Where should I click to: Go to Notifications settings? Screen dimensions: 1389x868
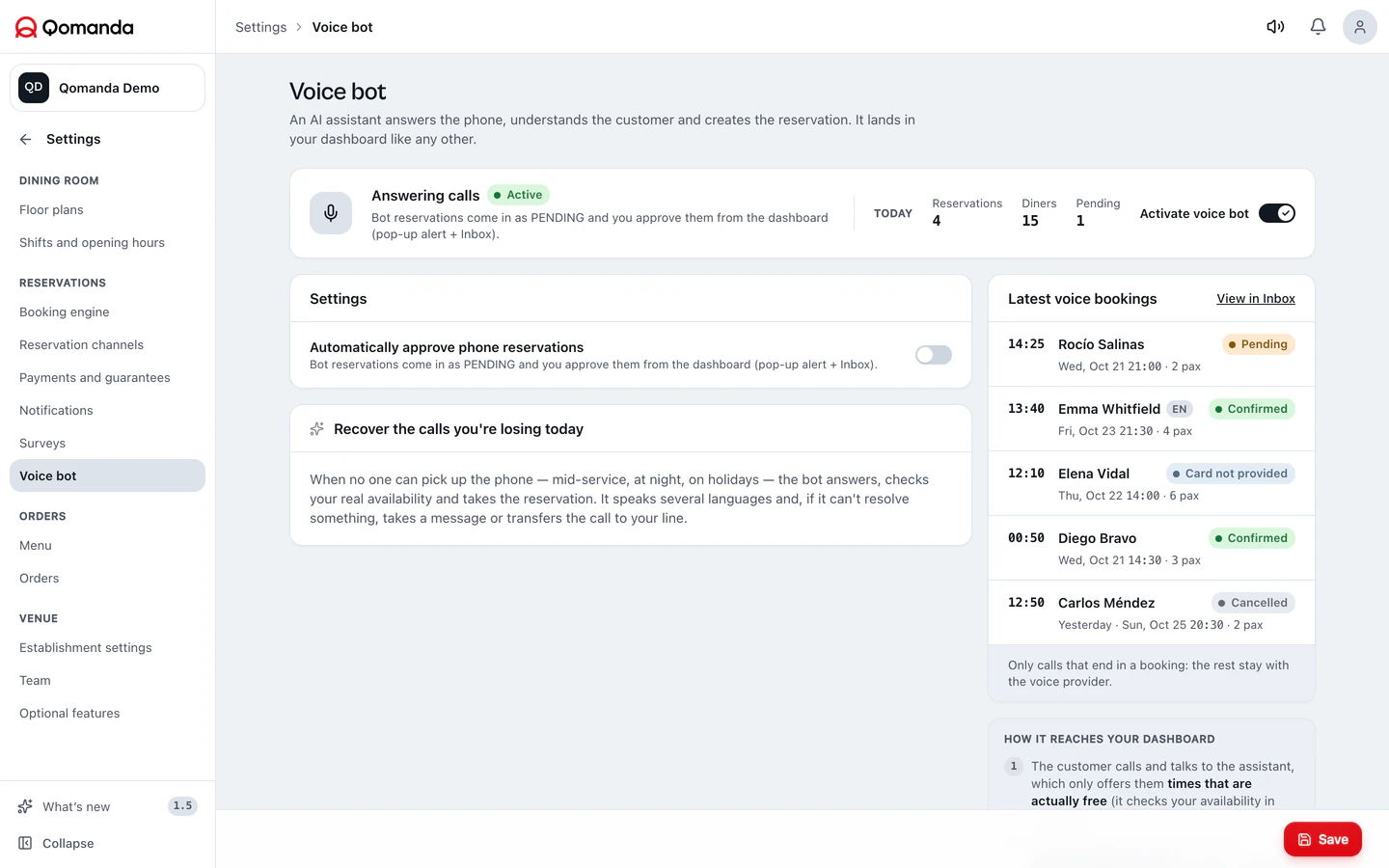[107, 411]
